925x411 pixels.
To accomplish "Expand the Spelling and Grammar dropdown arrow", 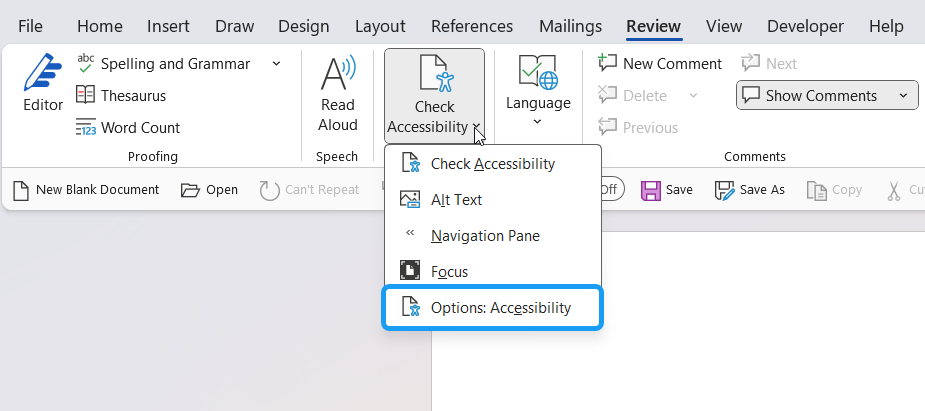I will 276,64.
